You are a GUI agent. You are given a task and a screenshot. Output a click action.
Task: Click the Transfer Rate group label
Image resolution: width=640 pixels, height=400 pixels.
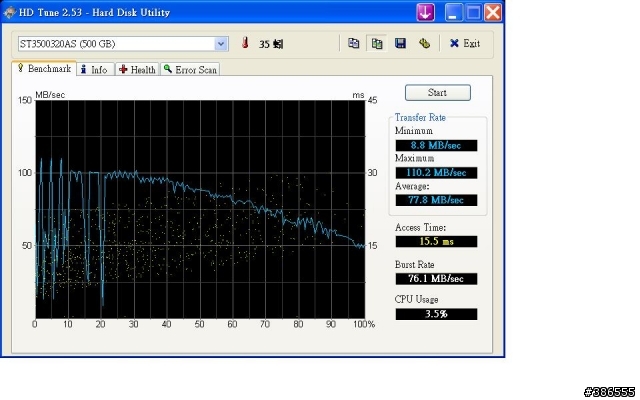point(420,118)
